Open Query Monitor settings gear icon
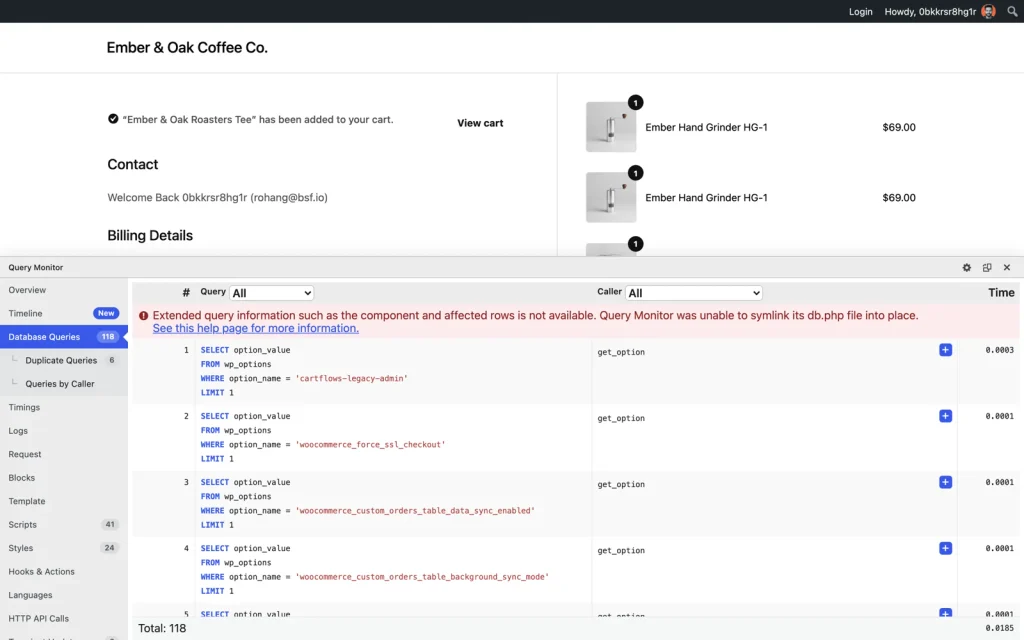Screen dimensions: 1024x640 click(967, 268)
